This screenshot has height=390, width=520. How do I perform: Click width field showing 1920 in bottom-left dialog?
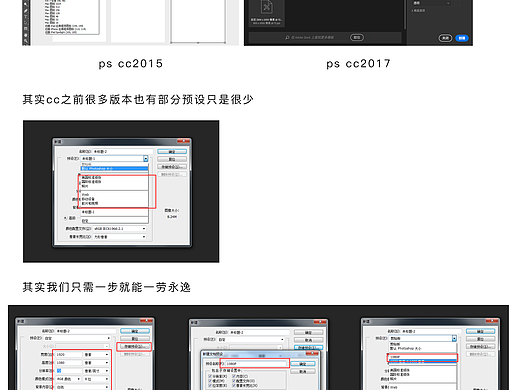[x=69, y=354]
